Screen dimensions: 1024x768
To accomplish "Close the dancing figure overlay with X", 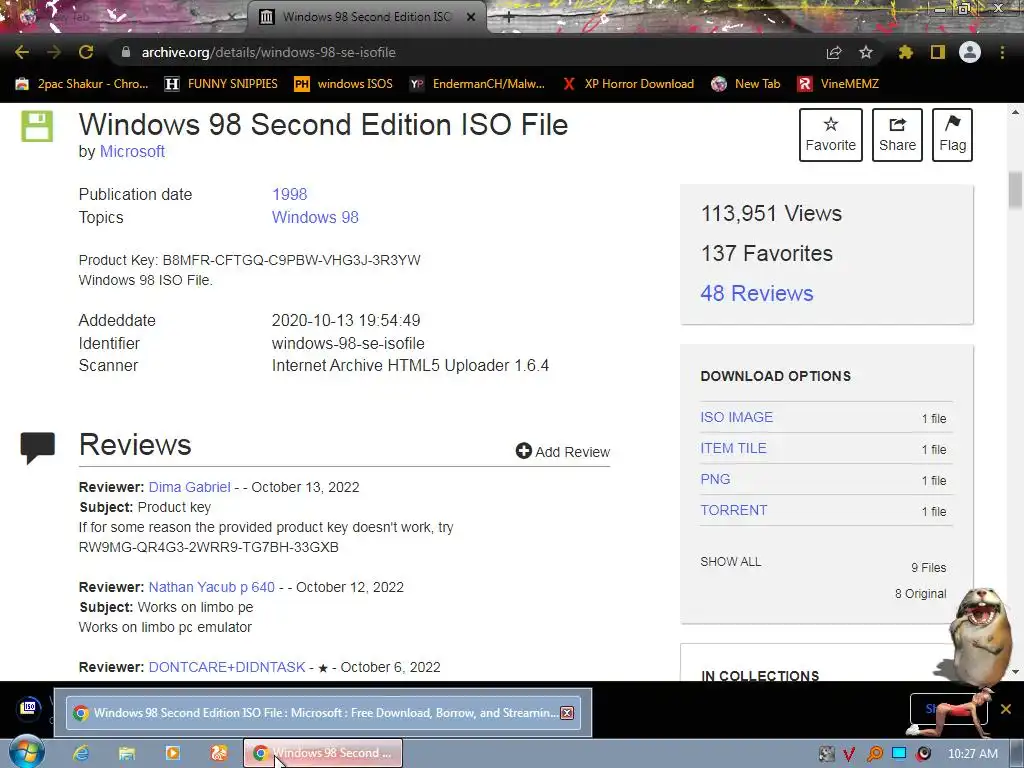I will 1006,709.
